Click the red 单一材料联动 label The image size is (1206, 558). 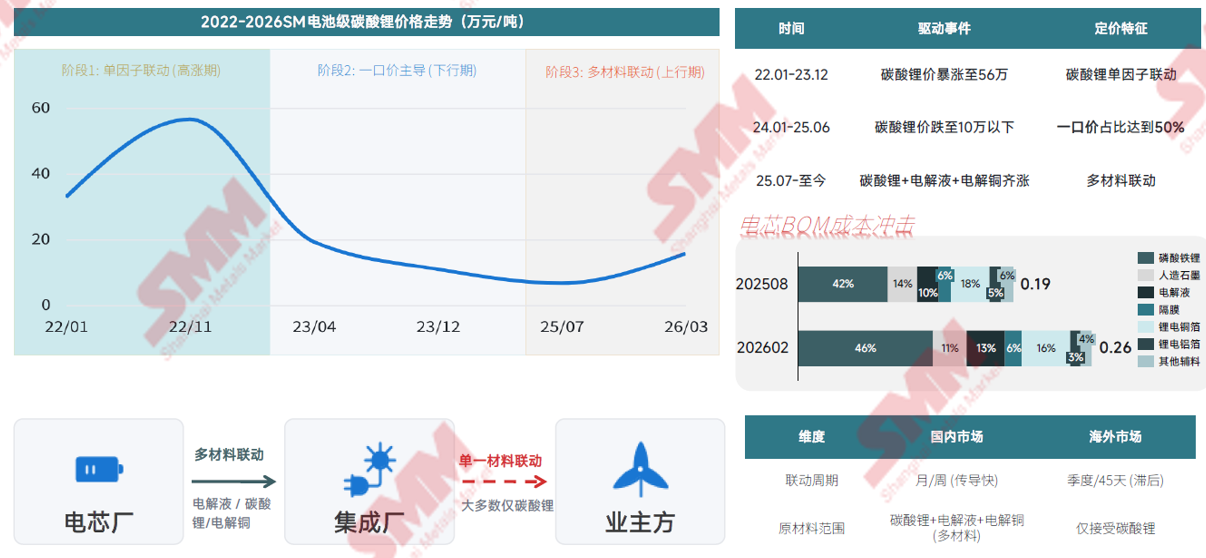point(500,461)
